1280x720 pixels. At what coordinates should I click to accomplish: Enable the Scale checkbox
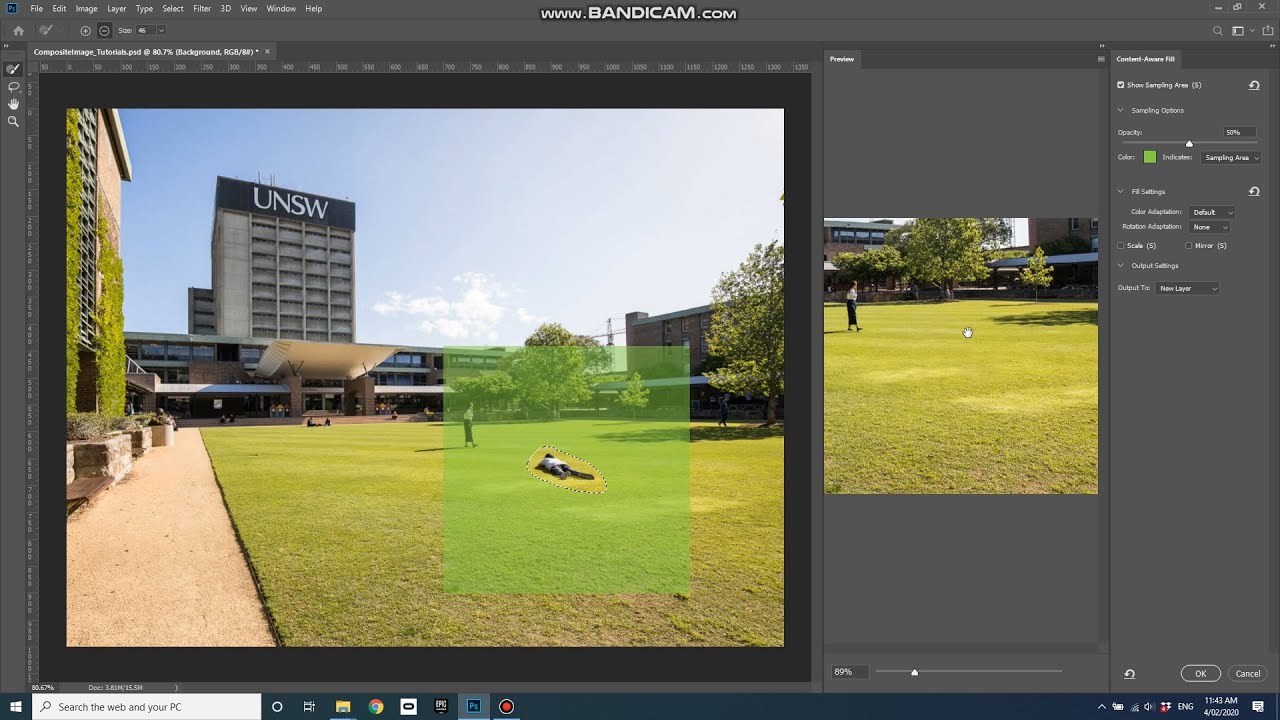point(1121,245)
